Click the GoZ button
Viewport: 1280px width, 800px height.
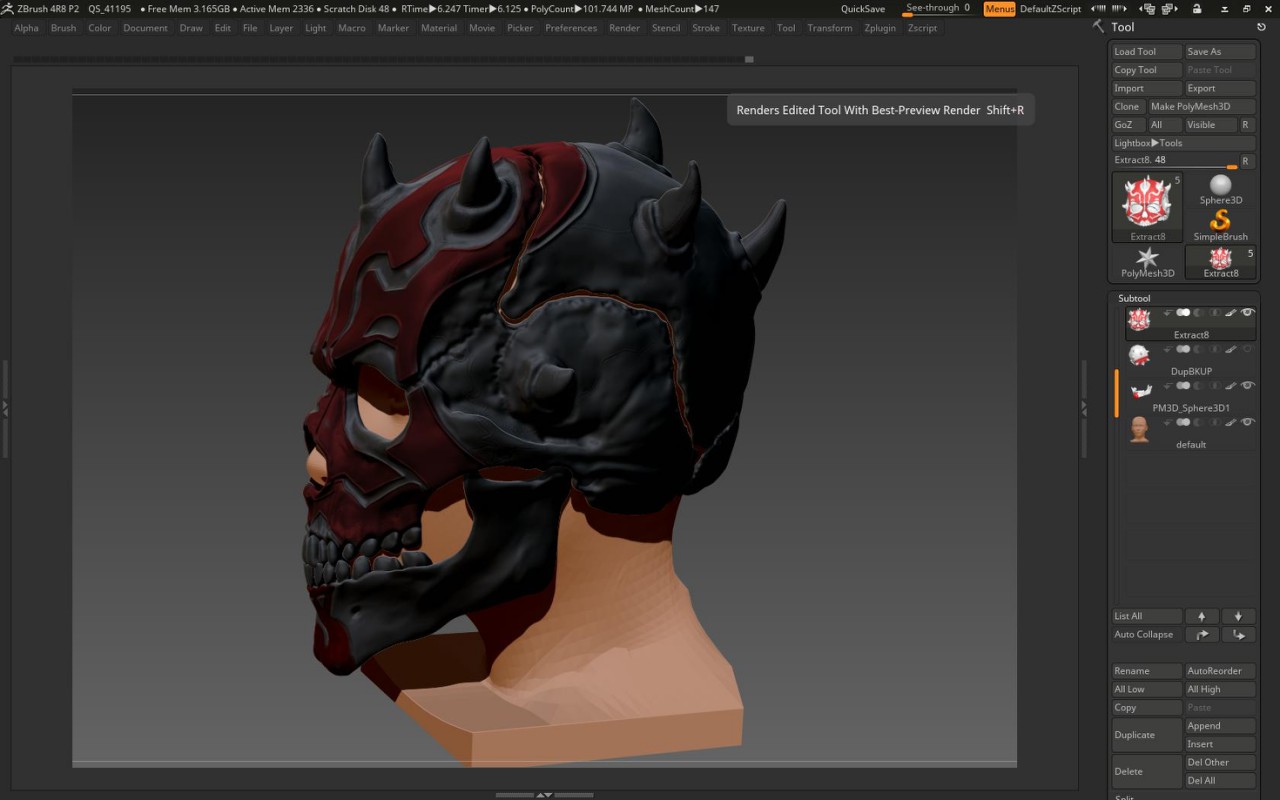tap(1129, 125)
